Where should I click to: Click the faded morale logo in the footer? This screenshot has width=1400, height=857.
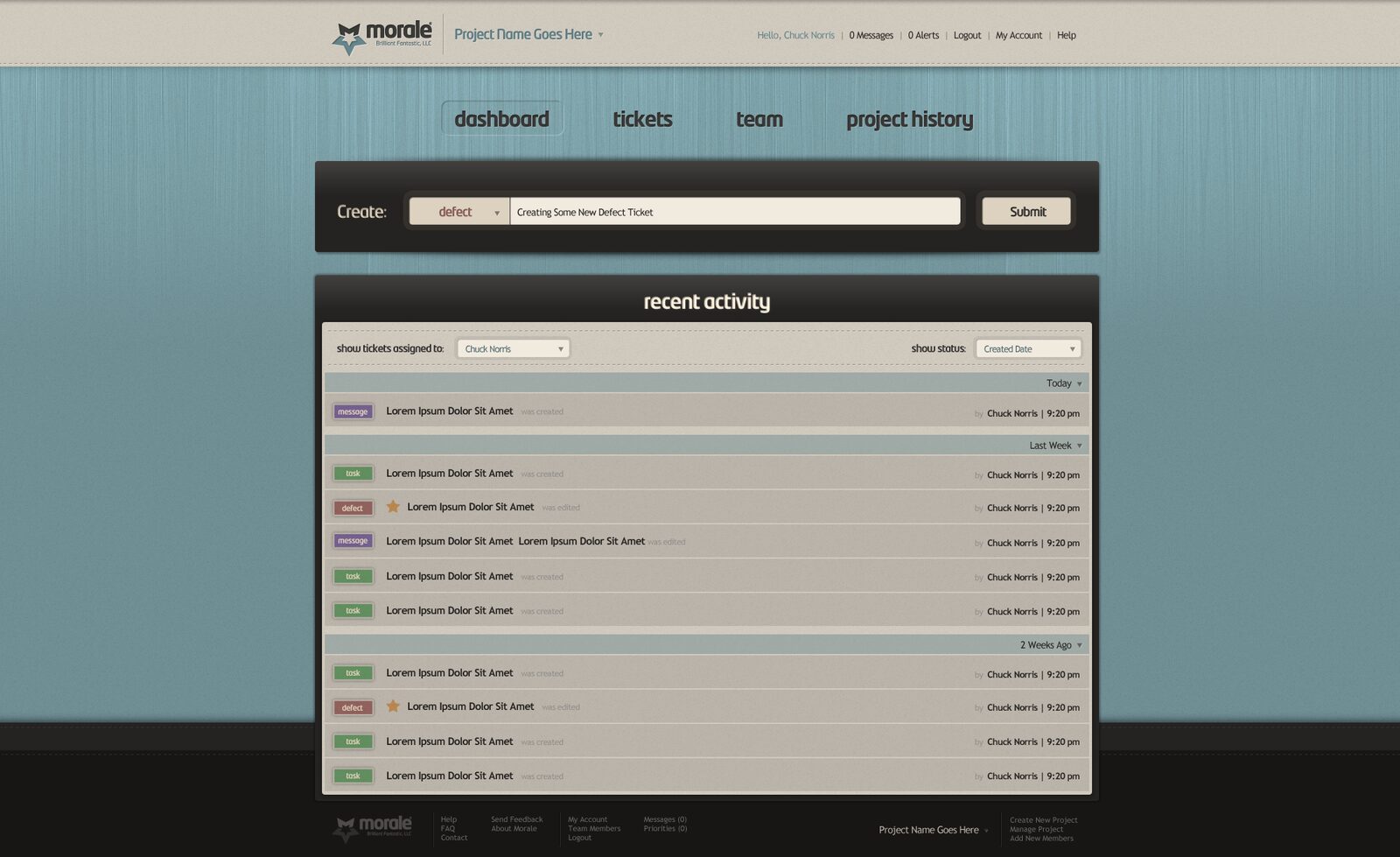373,827
